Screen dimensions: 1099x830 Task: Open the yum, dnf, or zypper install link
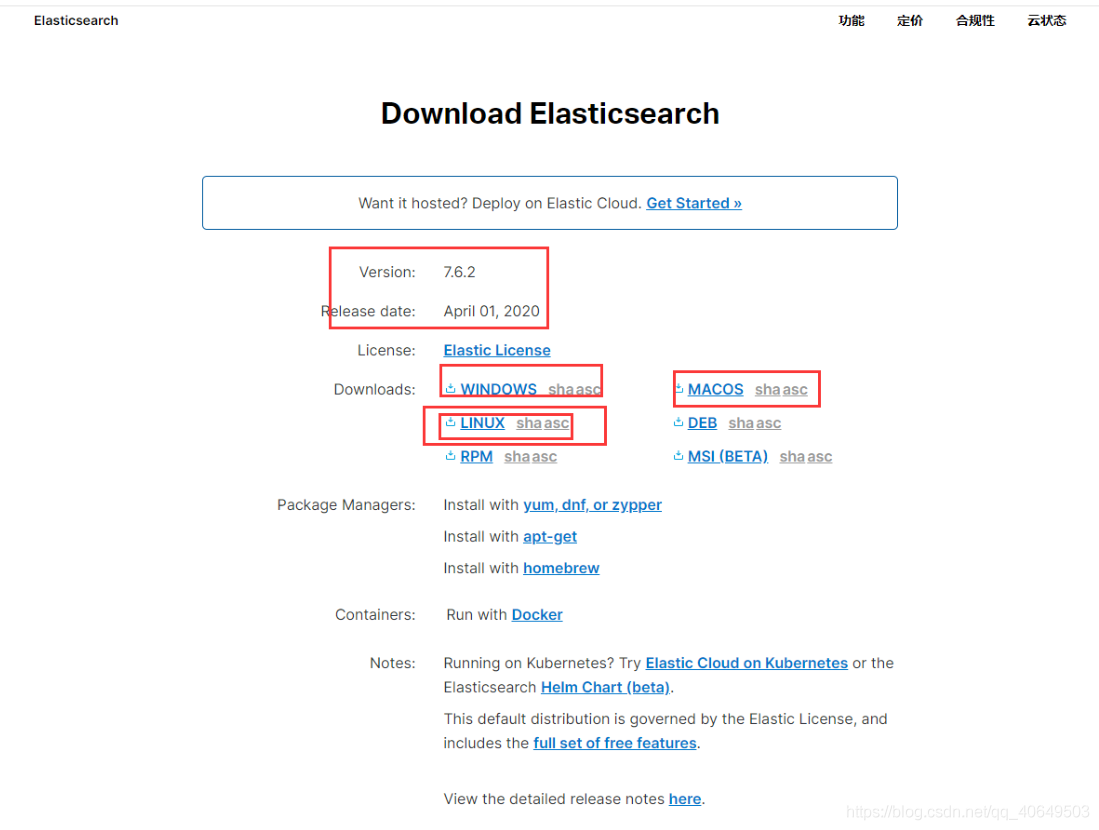tap(592, 505)
